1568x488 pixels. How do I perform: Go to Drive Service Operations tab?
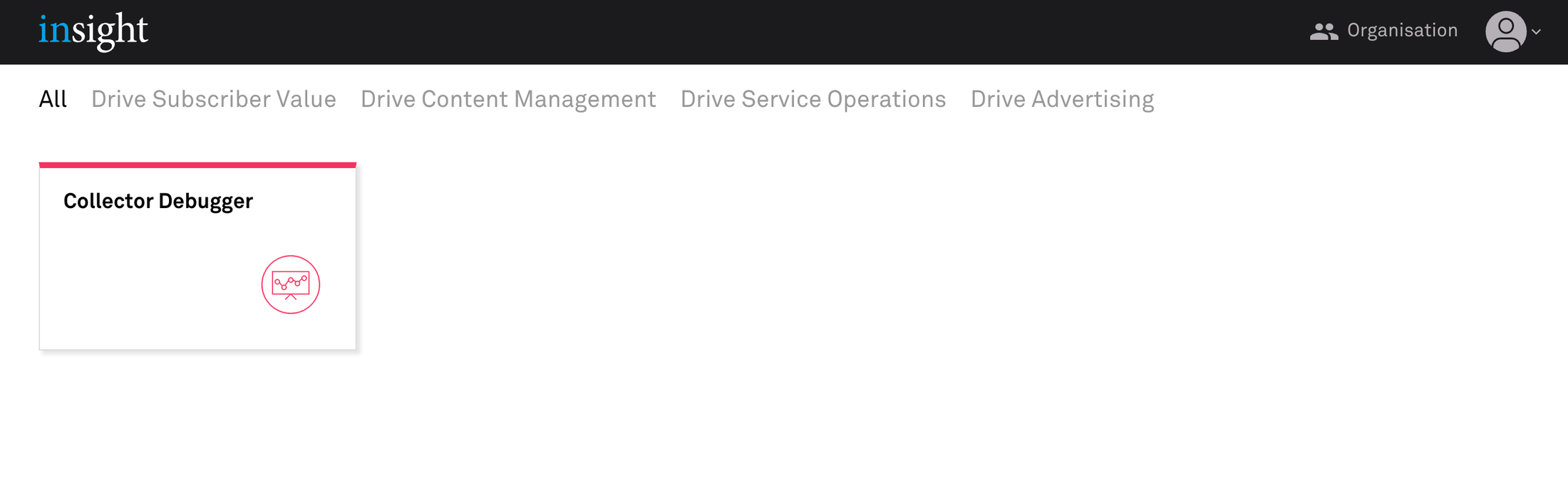[813, 99]
